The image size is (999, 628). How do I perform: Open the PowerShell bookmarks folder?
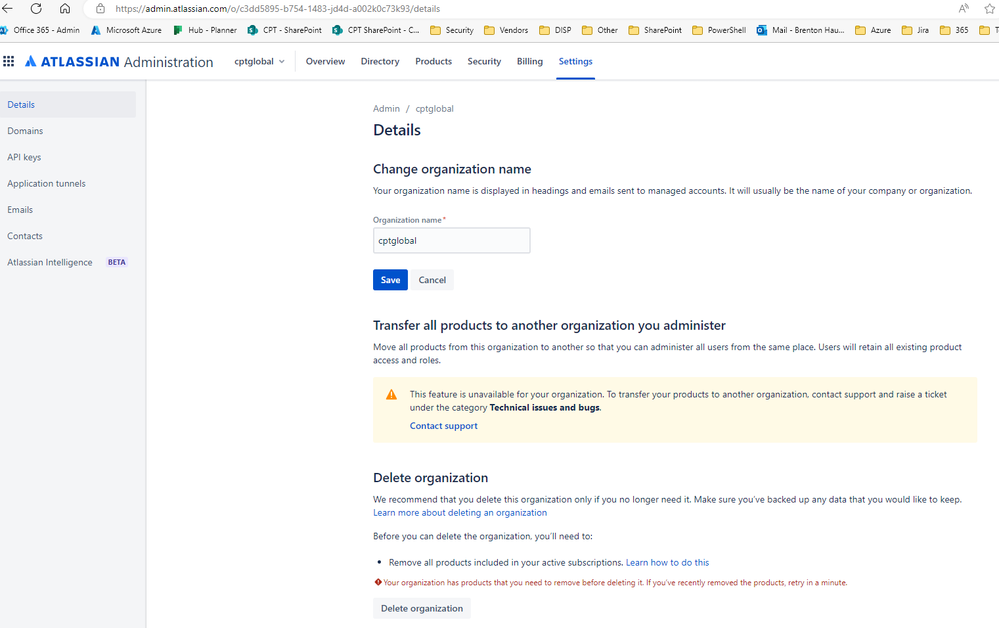pos(719,30)
